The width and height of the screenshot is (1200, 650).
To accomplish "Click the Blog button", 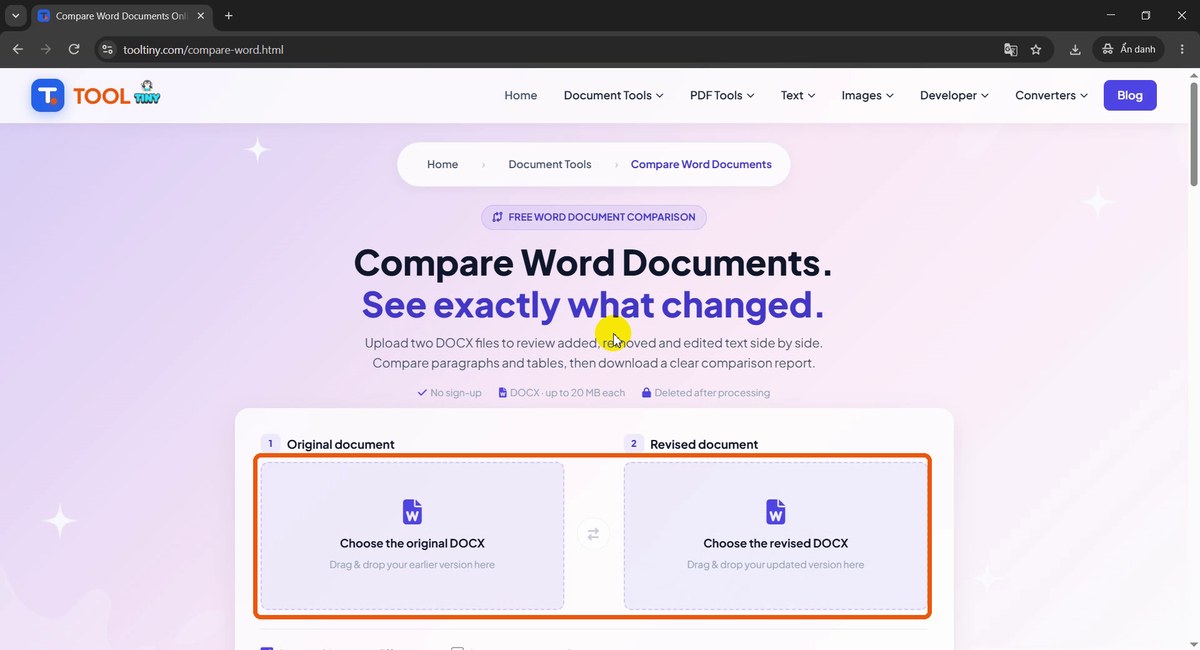I will click(1130, 95).
